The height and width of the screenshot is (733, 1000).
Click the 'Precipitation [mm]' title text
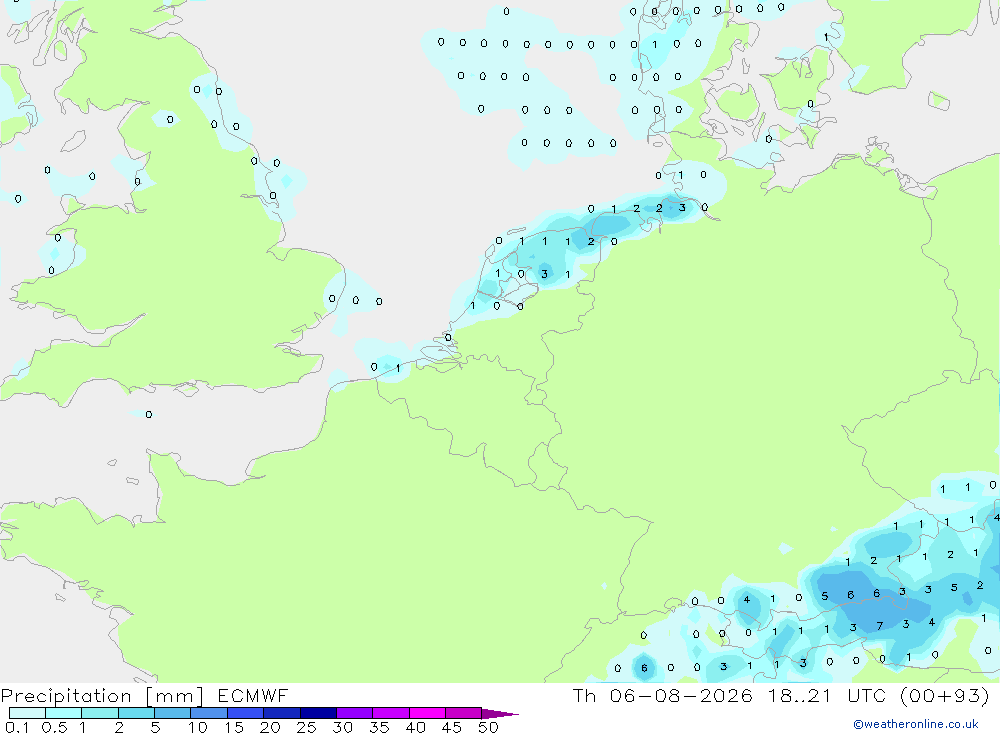[102, 696]
